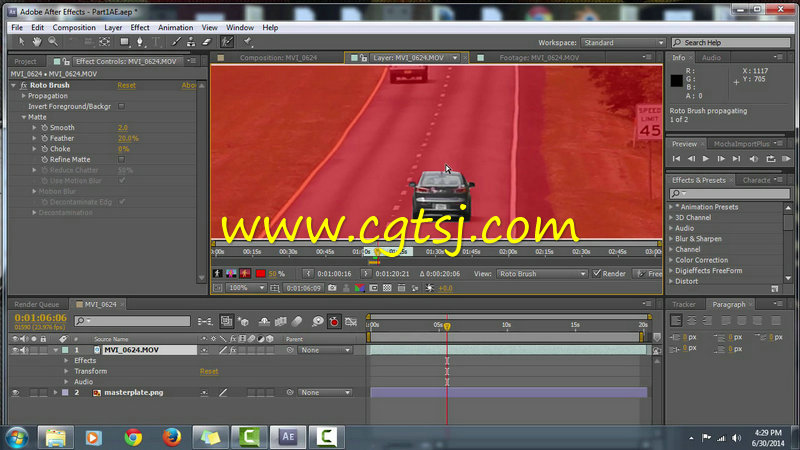This screenshot has height=450, width=800.
Task: Click the Search Help field
Action: point(731,42)
